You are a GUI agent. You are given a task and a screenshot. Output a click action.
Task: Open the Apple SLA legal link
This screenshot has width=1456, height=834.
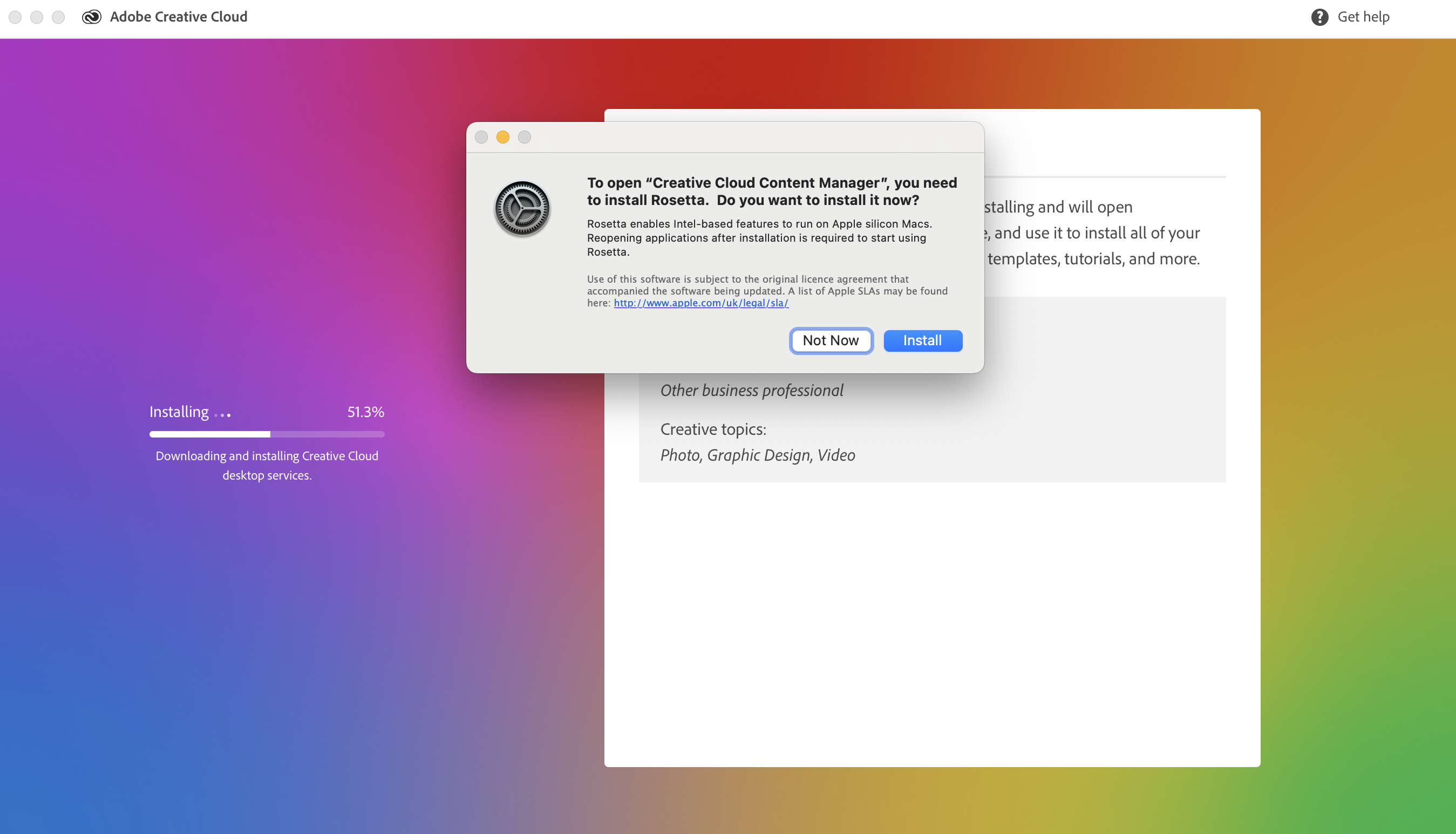[700, 303]
